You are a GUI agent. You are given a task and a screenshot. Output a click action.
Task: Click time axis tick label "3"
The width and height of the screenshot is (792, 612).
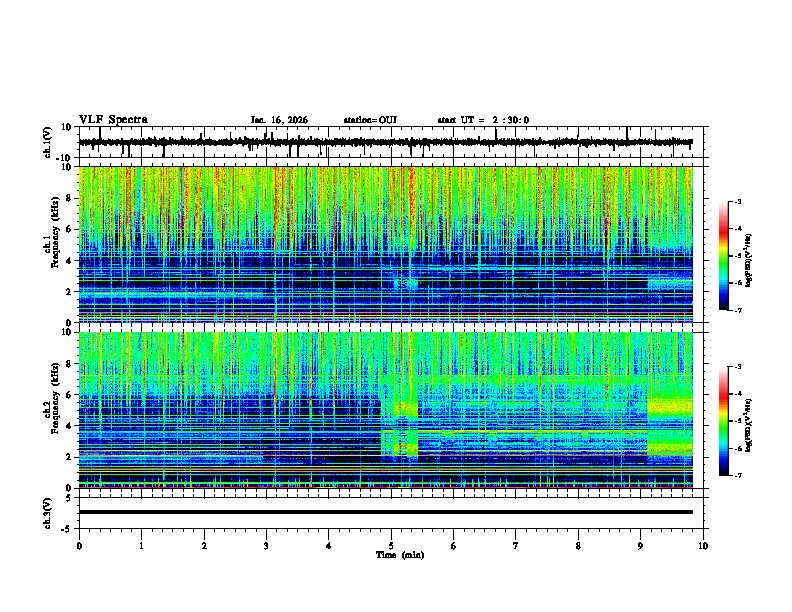(x=266, y=546)
